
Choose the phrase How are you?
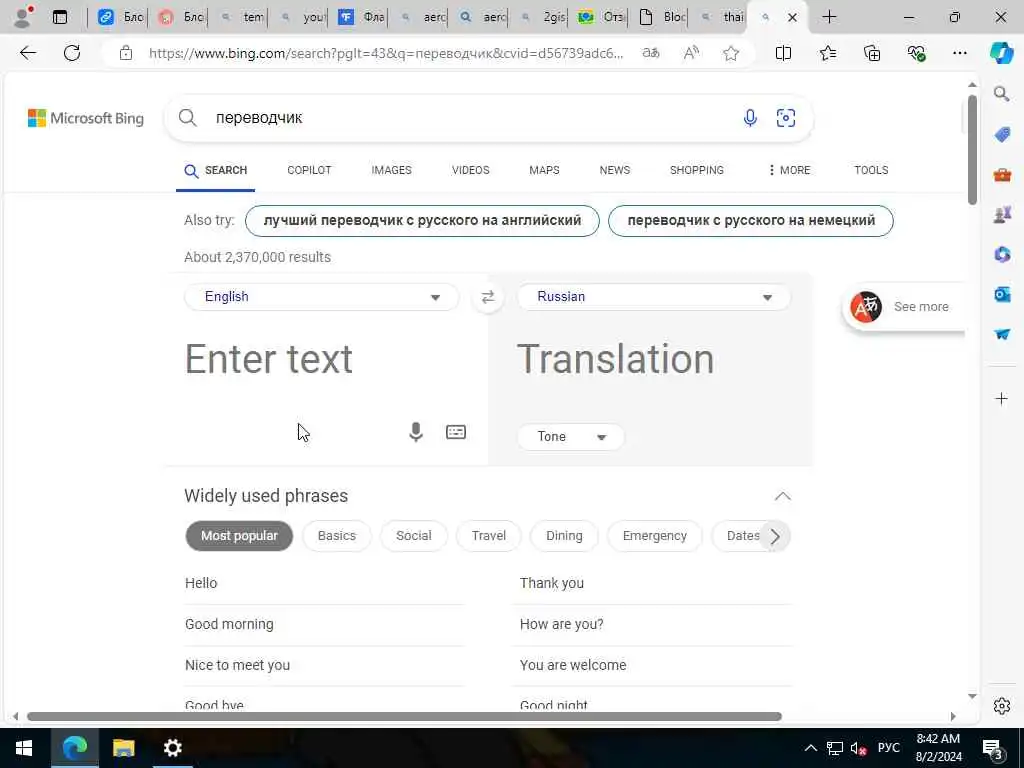click(x=562, y=624)
